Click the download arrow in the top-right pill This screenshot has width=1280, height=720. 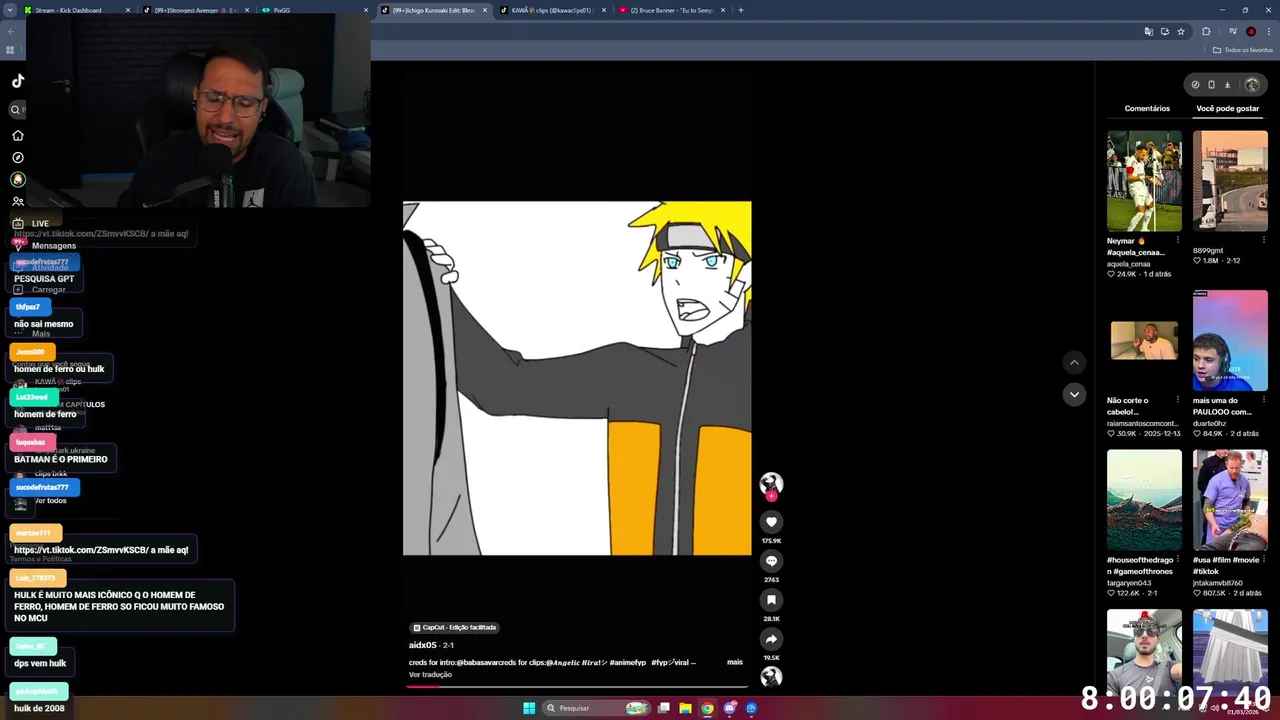click(x=1227, y=85)
